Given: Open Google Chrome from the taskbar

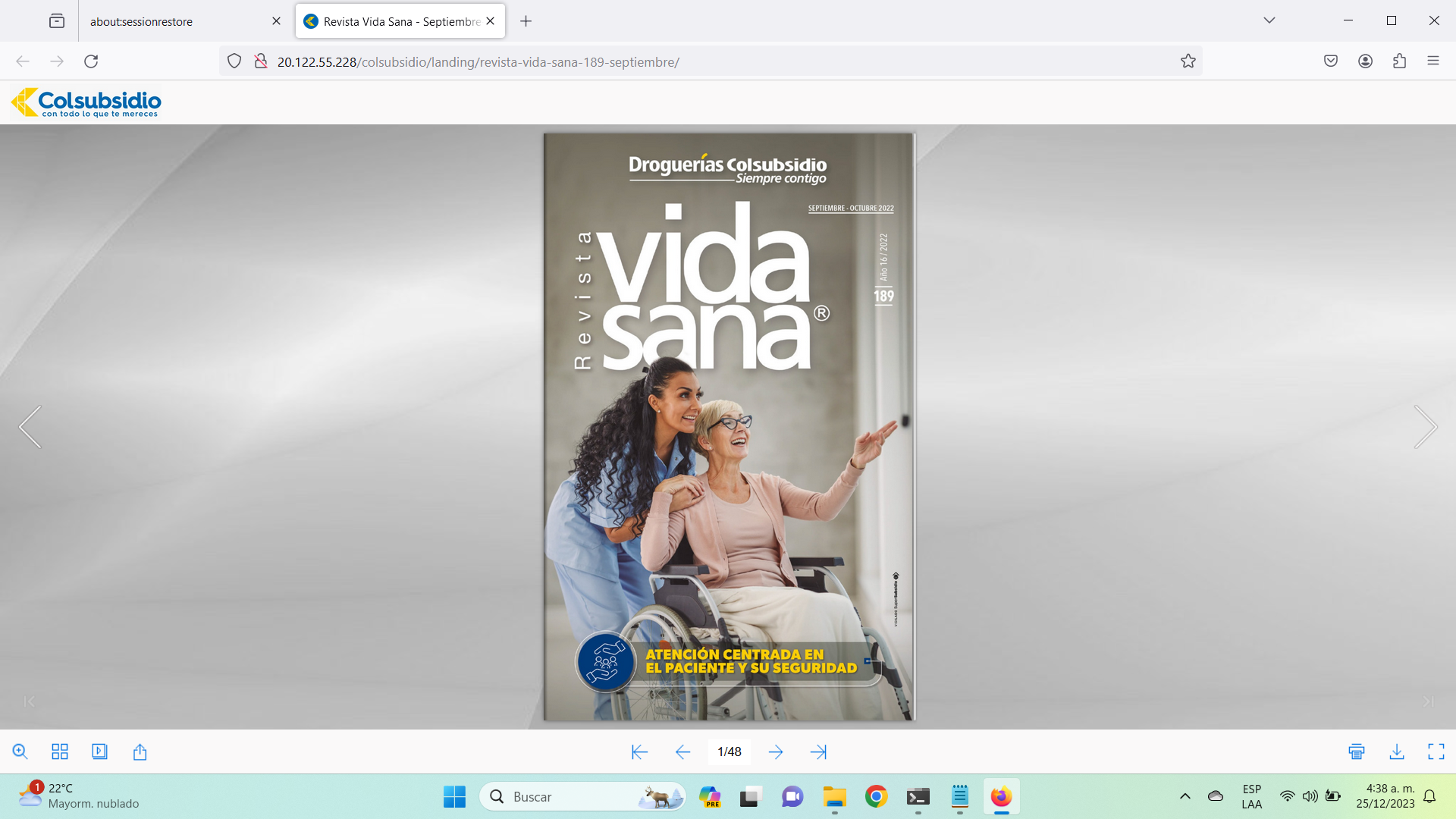Looking at the screenshot, I should [x=876, y=796].
